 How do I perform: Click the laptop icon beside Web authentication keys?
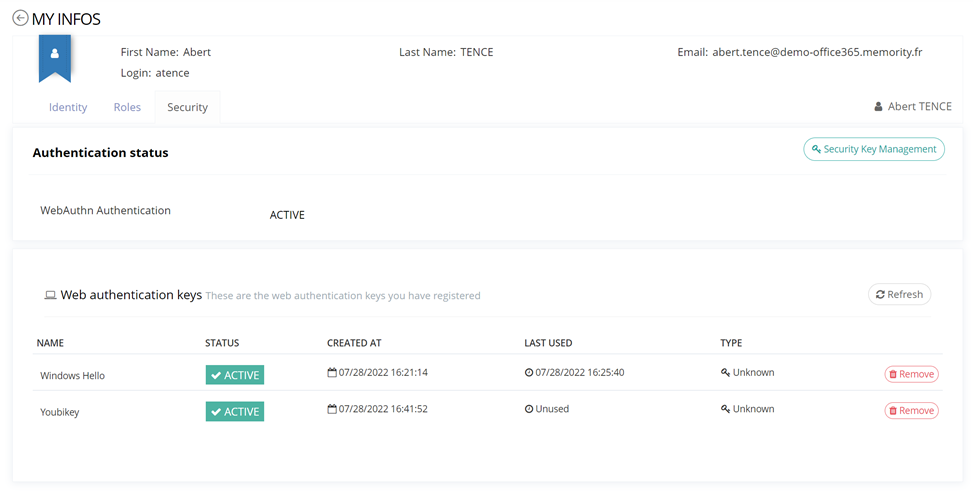50,296
